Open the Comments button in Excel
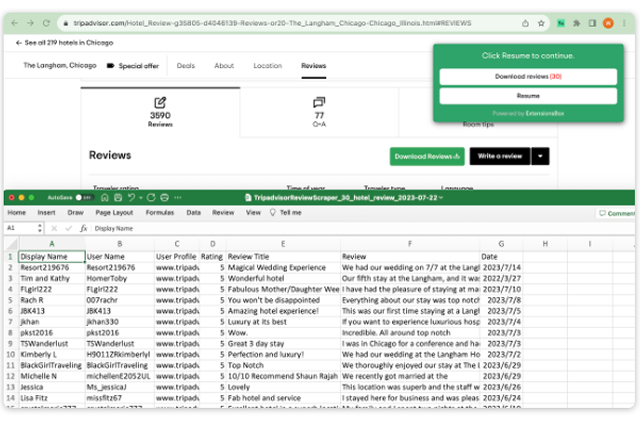 coord(616,213)
